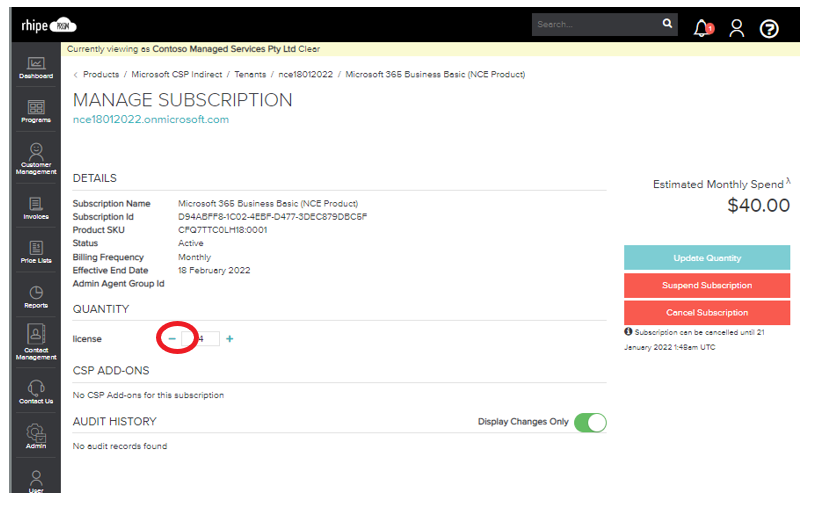Open the notifications bell
The height and width of the screenshot is (505, 822).
pyautogui.click(x=703, y=28)
